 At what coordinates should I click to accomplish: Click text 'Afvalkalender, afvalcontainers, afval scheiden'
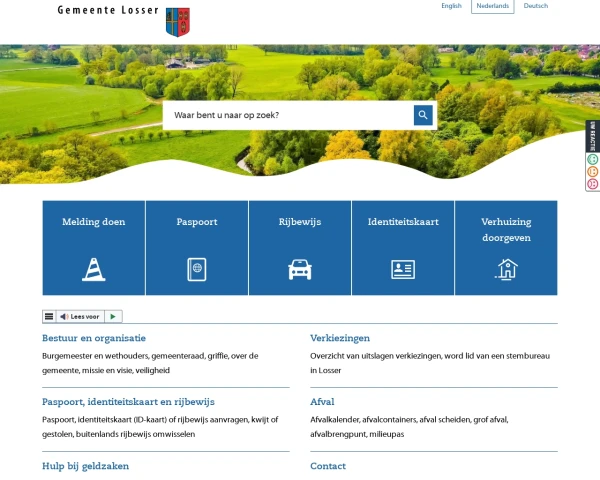391,420
